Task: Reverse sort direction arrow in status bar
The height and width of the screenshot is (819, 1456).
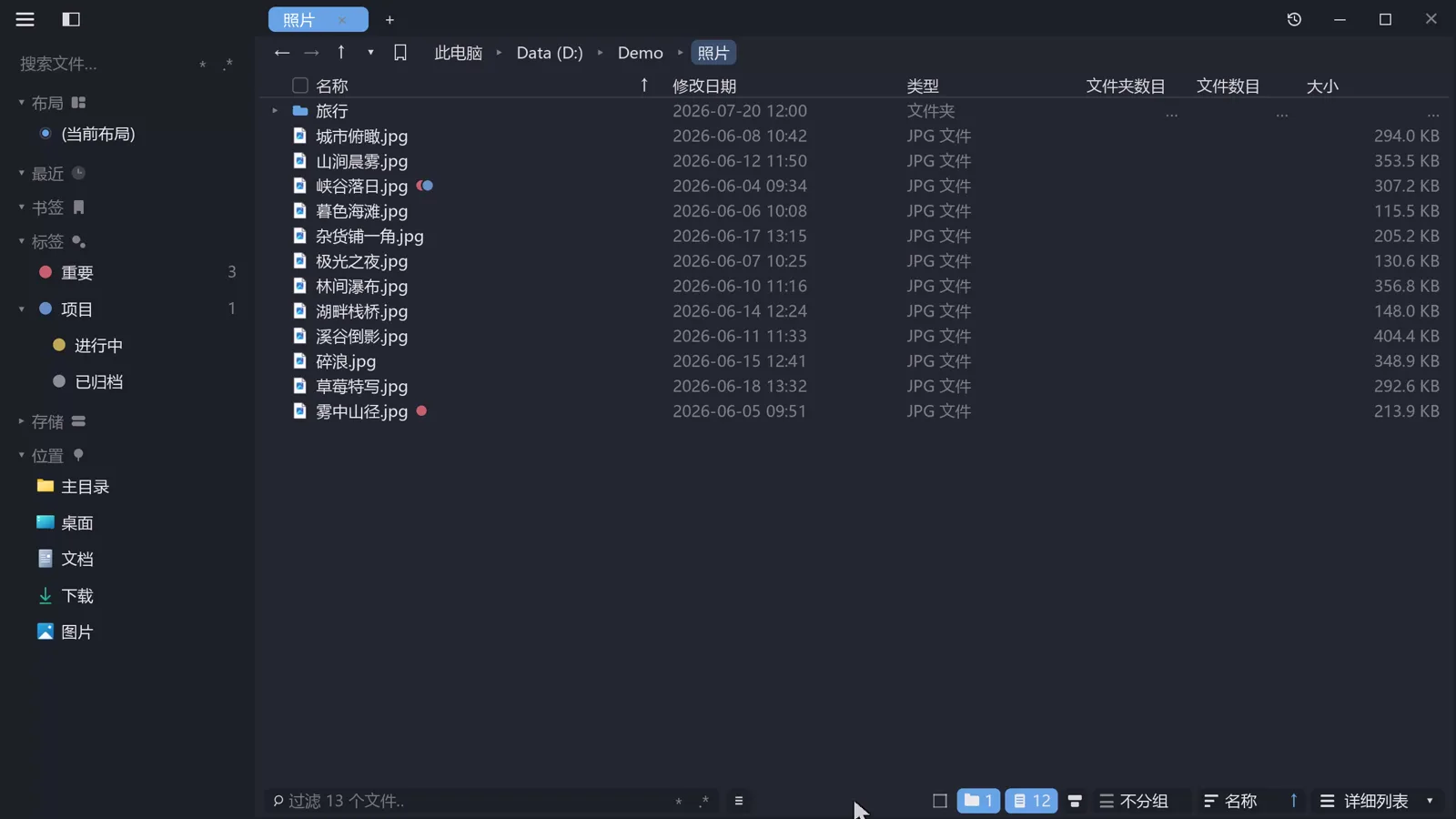Action: click(1293, 801)
